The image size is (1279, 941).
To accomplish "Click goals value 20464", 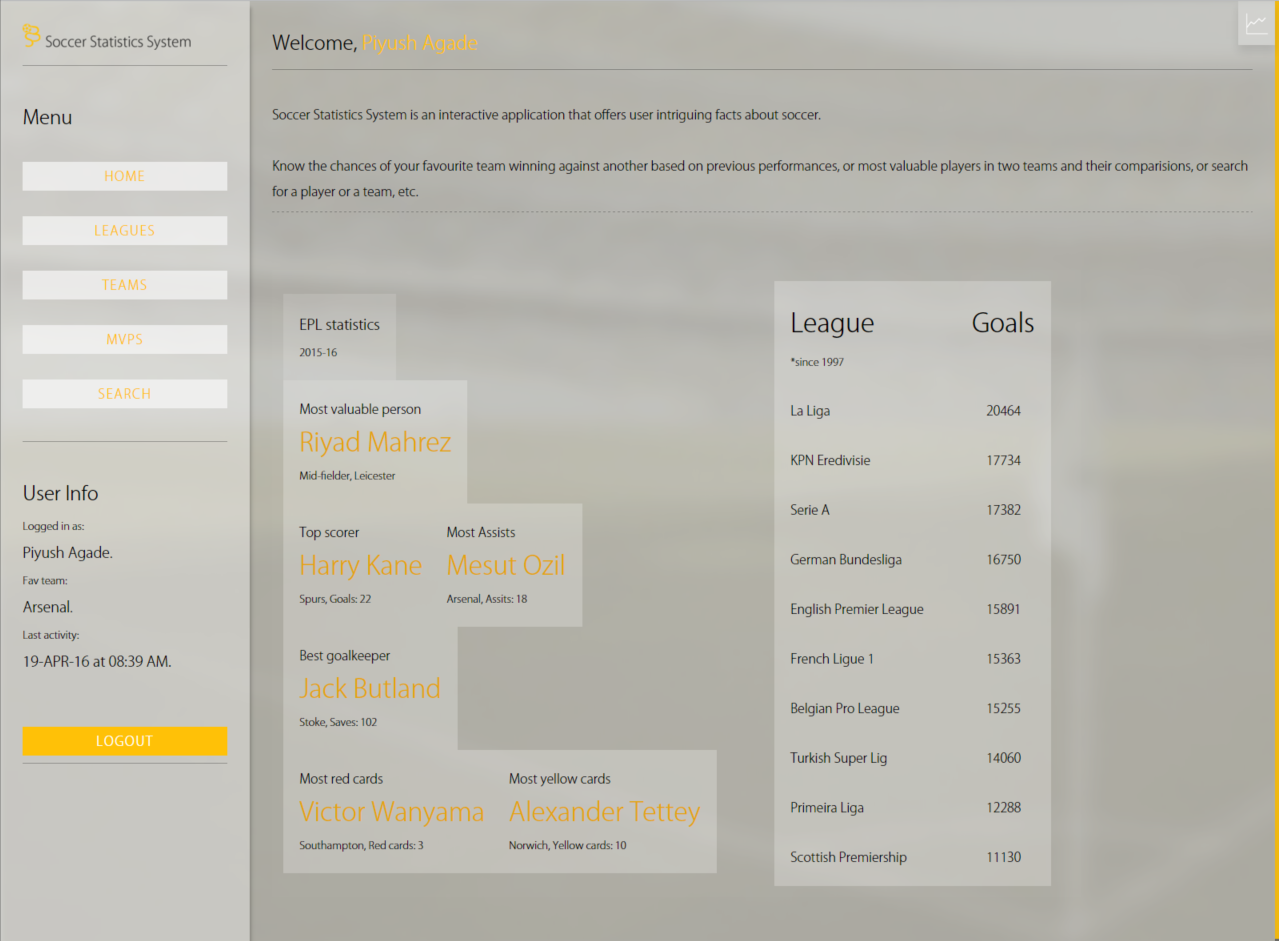I will click(x=1003, y=411).
